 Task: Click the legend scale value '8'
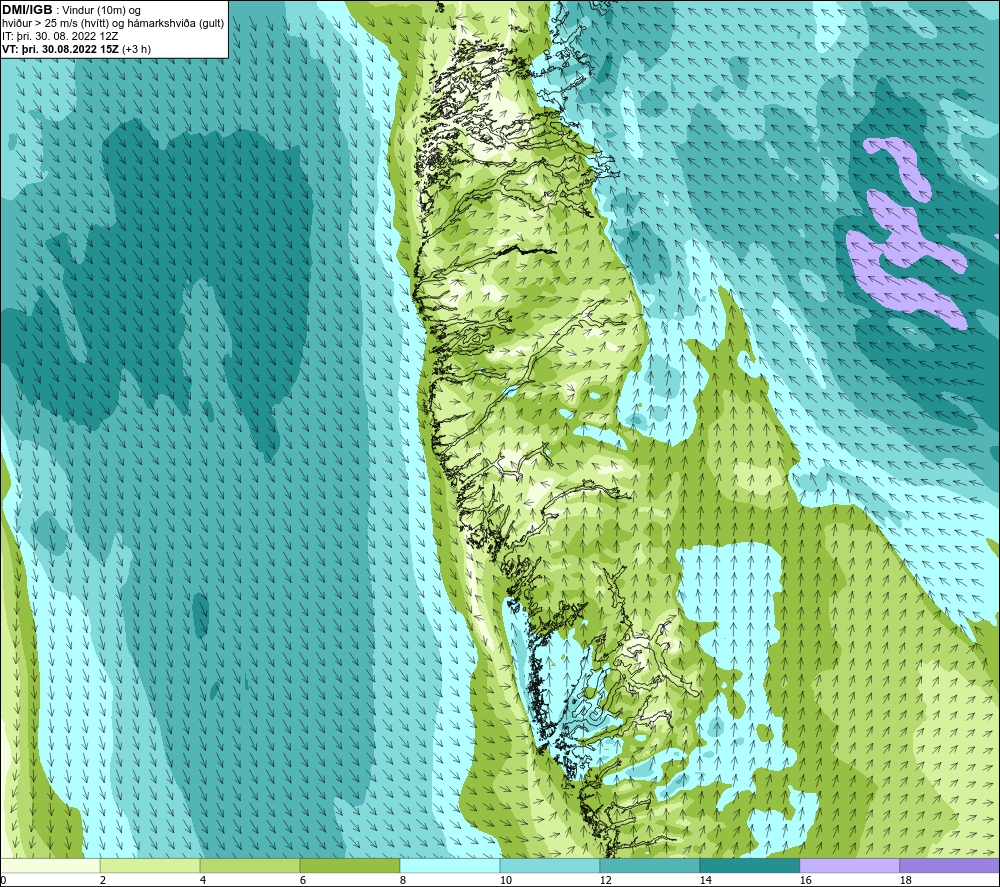(403, 880)
